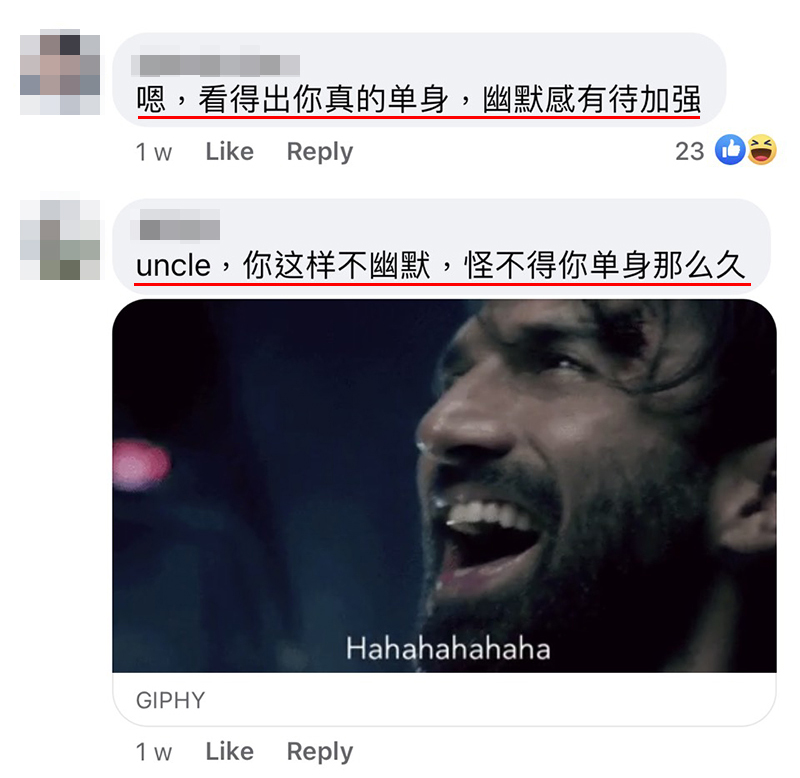Open the second commenter's blurred profile picture
This screenshot has height=778, width=800.
[x=60, y=239]
